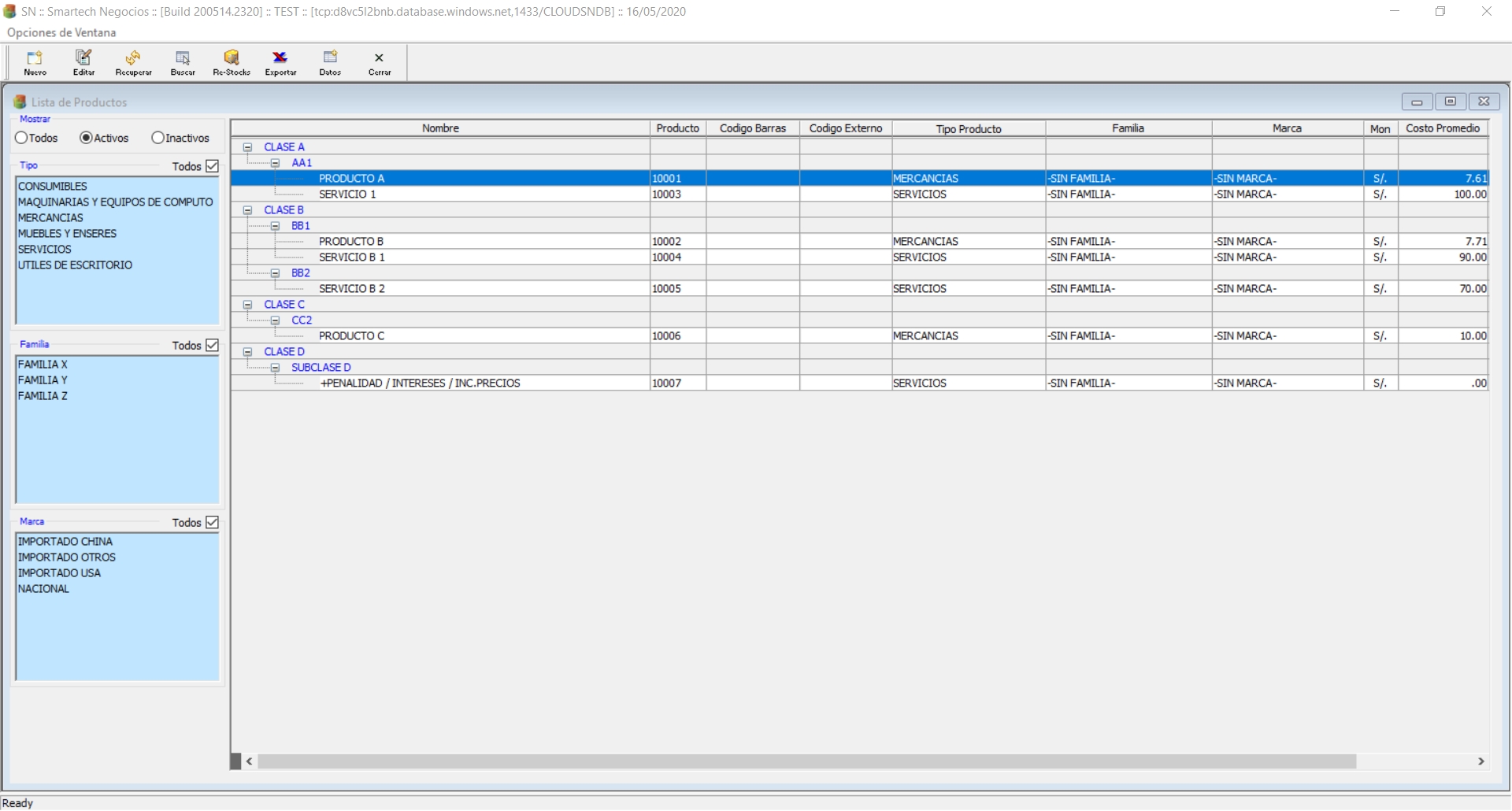Collapse the BB2 subclass node
Viewport: 1512px width, 811px height.
pyautogui.click(x=275, y=273)
